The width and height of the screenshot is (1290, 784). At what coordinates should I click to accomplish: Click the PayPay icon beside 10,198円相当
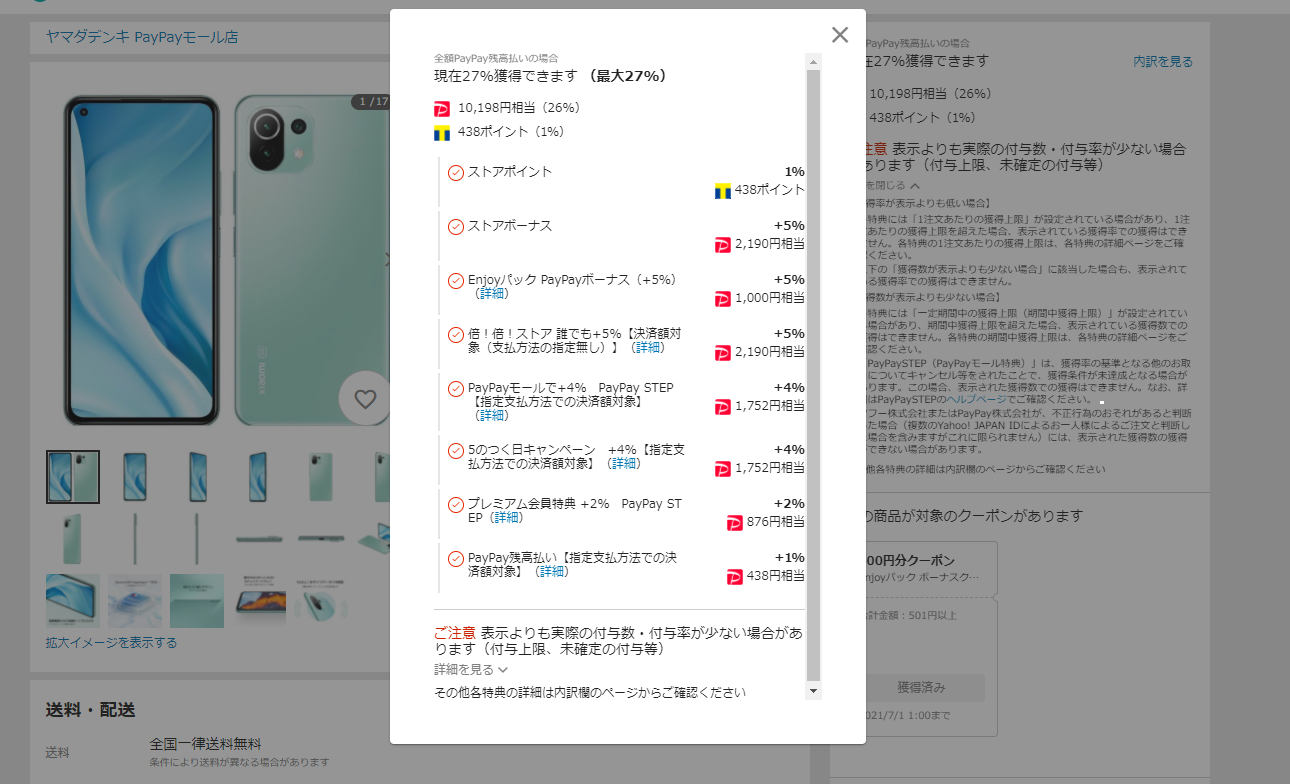pyautogui.click(x=442, y=108)
